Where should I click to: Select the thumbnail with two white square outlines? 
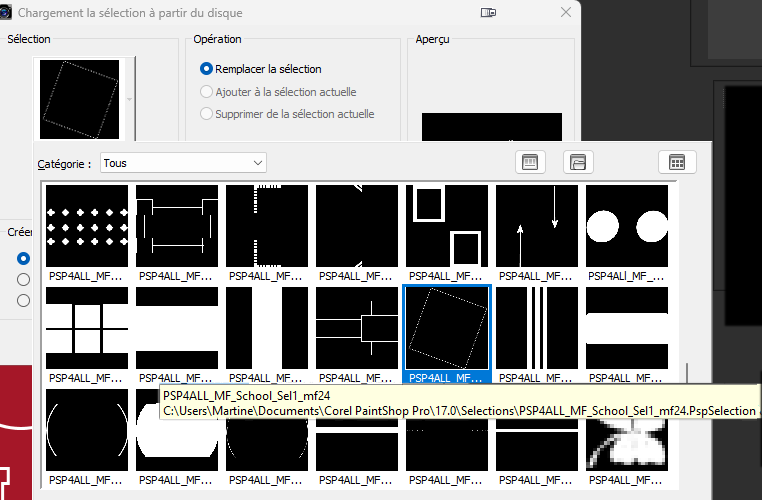click(x=447, y=226)
